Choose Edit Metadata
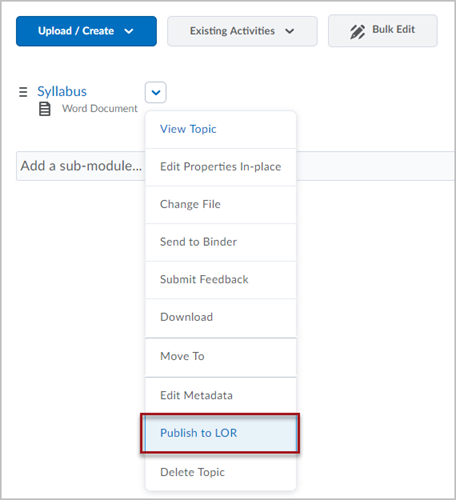This screenshot has height=500, width=456. click(x=221, y=396)
